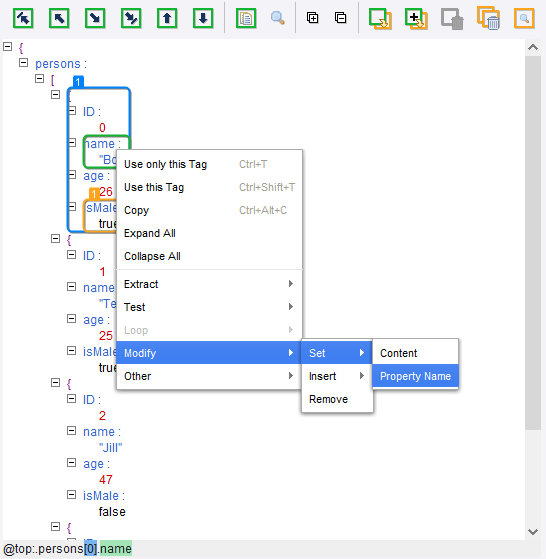
Task: Click the expand all plus-box toolbar icon
Action: 313,17
